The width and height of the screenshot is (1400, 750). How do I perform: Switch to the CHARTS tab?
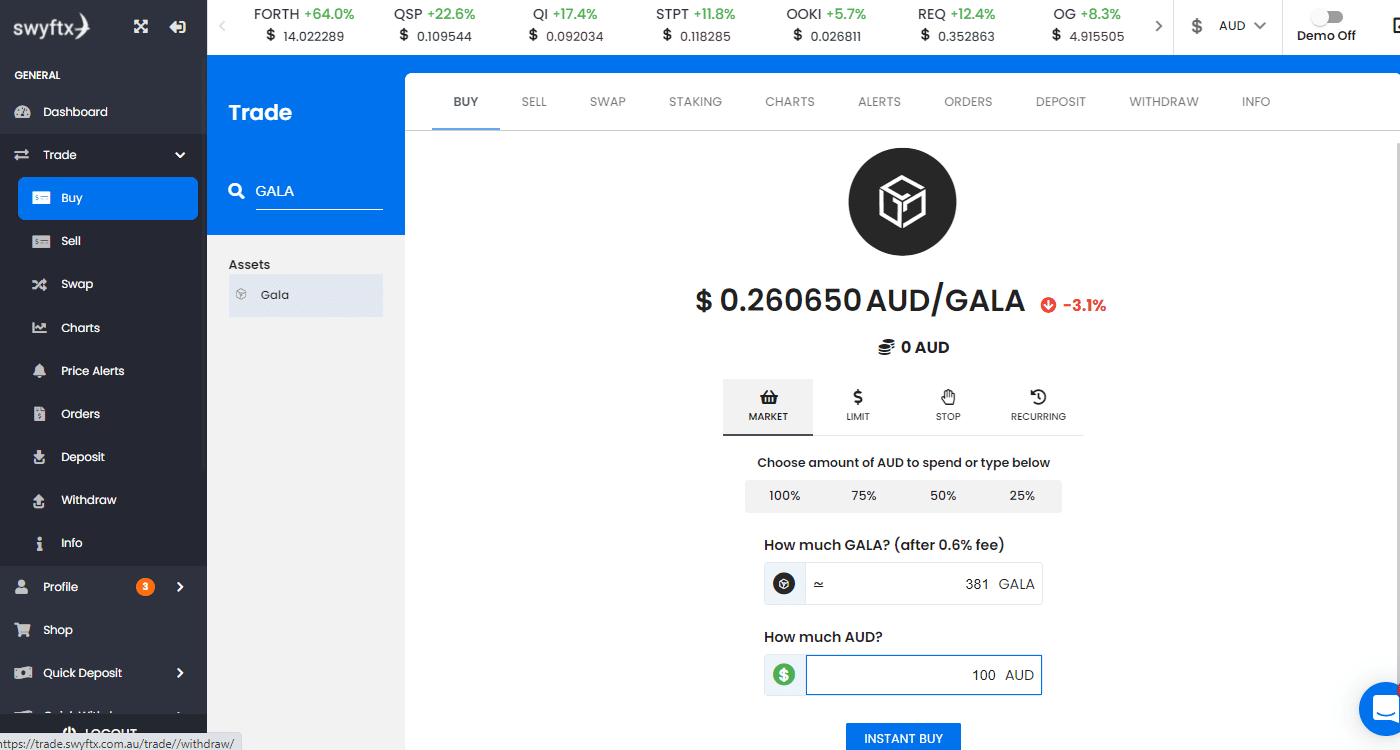coord(790,102)
